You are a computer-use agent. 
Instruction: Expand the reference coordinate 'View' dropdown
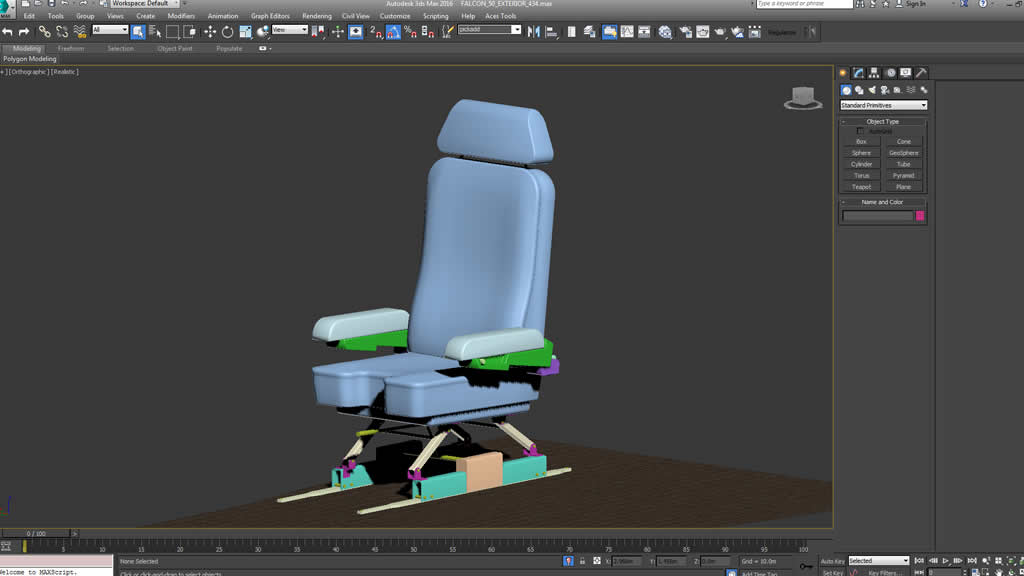coord(290,30)
